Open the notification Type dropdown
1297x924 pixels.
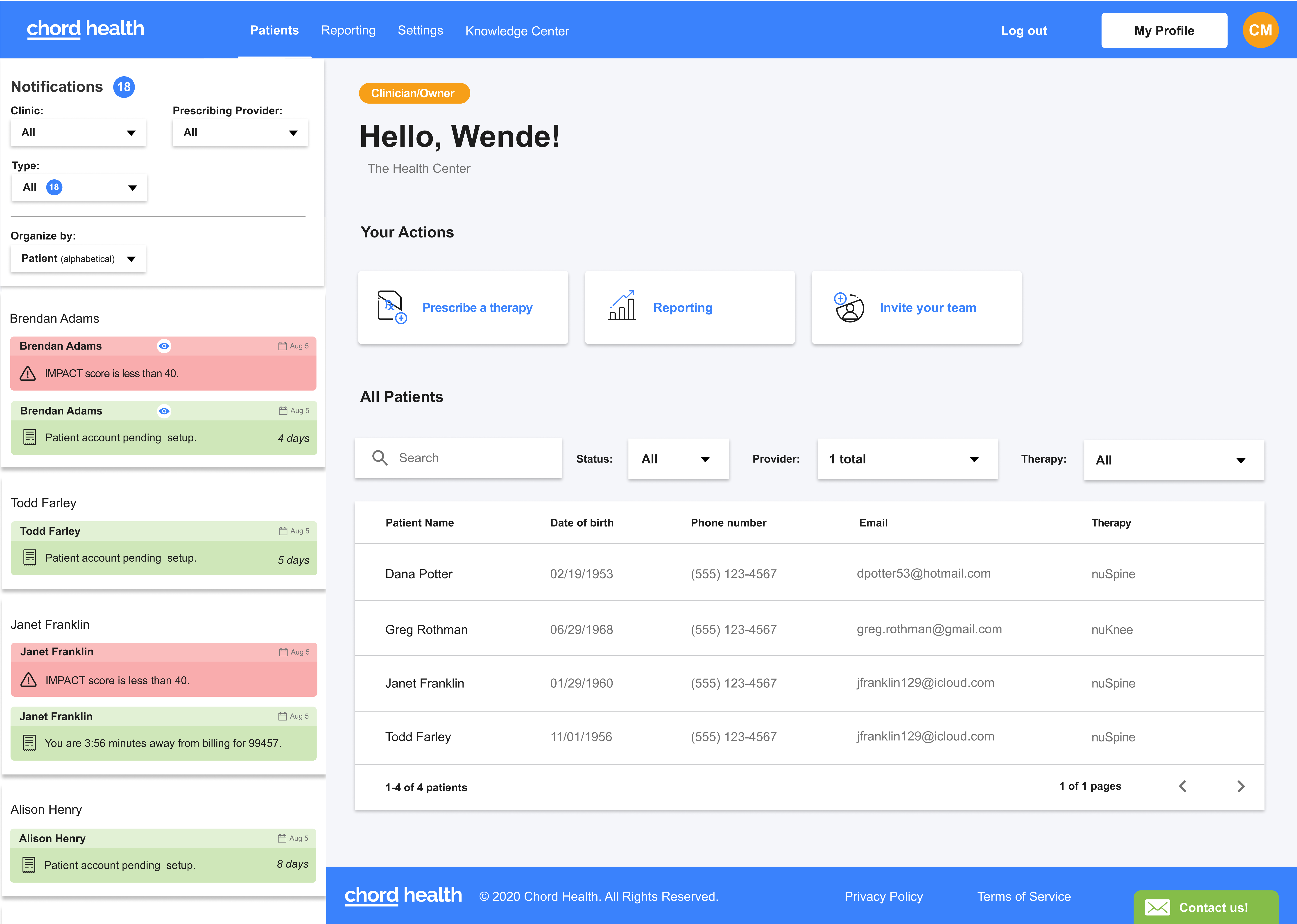click(x=79, y=187)
